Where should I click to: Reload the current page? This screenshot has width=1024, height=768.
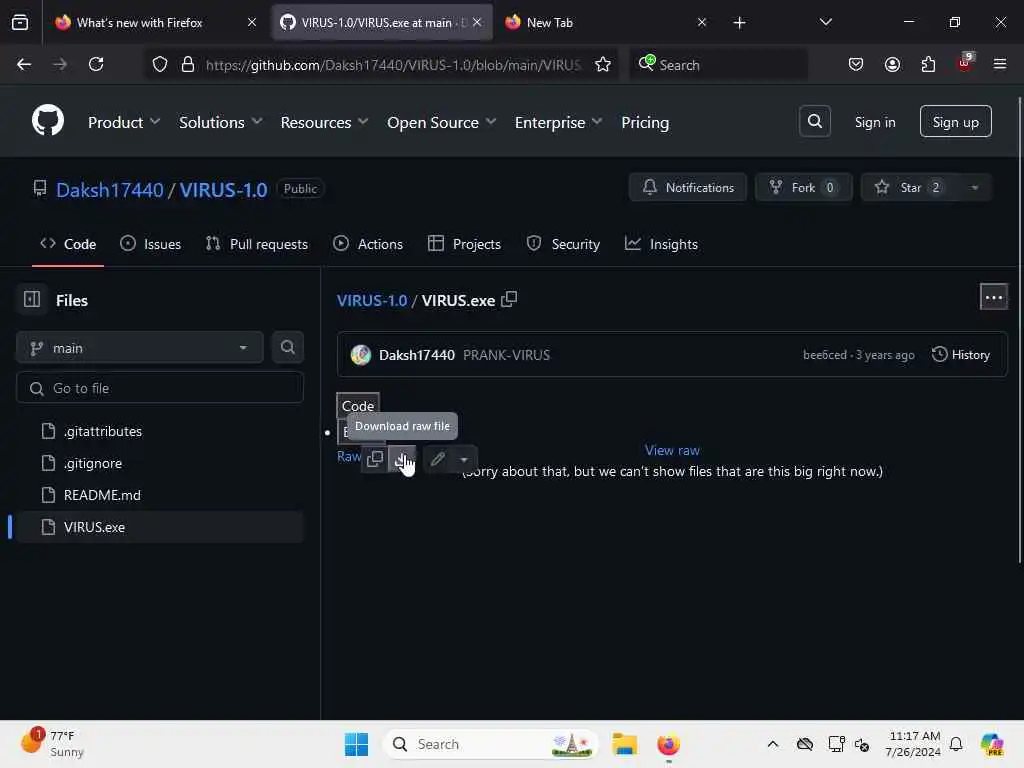click(x=96, y=64)
